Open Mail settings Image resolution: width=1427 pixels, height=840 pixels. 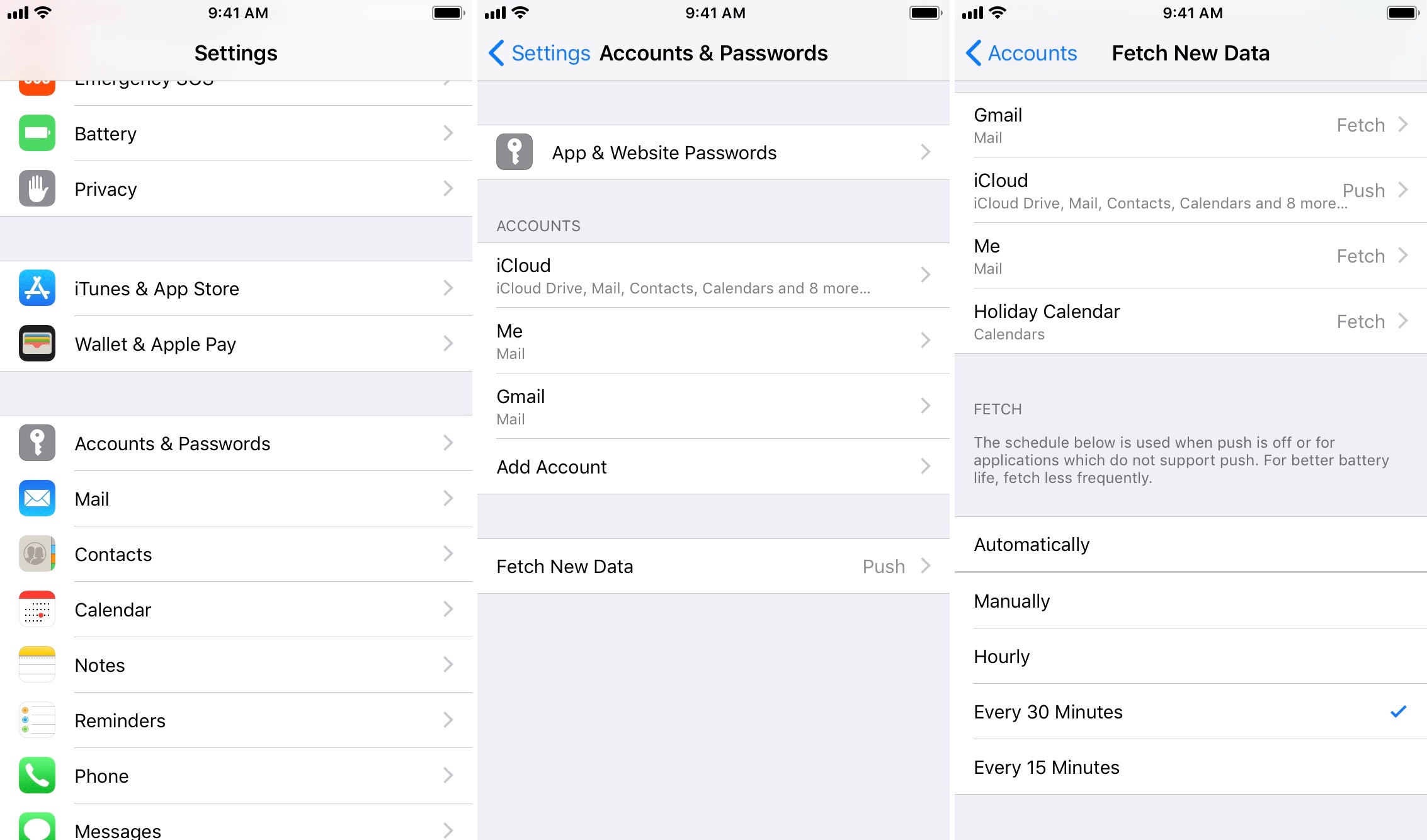click(238, 498)
